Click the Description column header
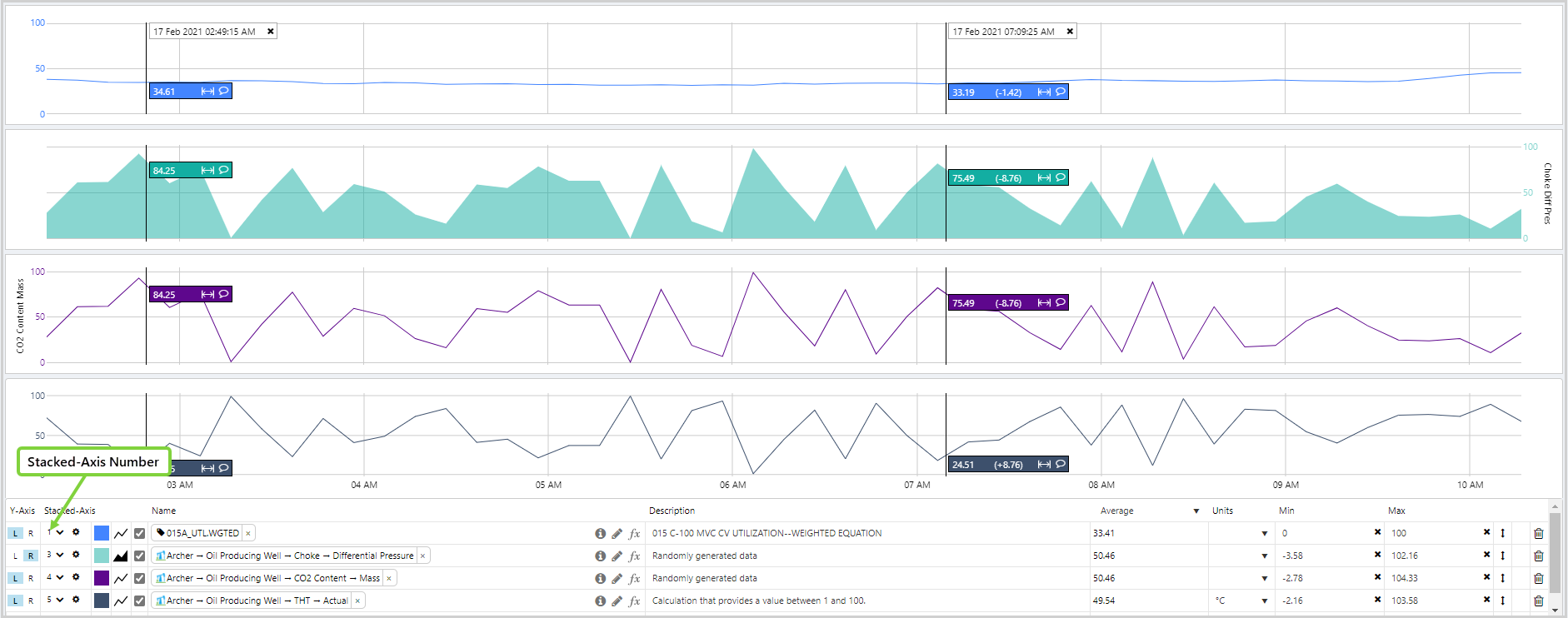The height and width of the screenshot is (618, 1568). pos(672,511)
